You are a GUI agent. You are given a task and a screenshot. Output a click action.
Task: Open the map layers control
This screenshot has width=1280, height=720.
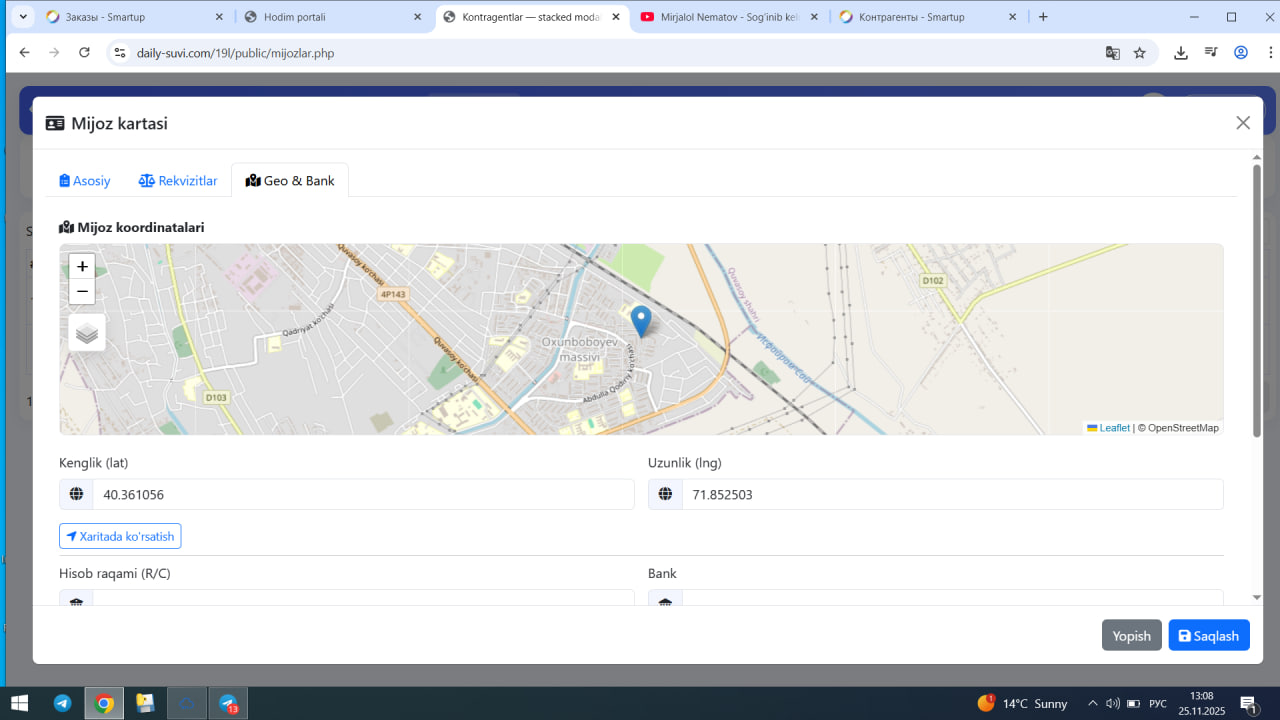87,333
